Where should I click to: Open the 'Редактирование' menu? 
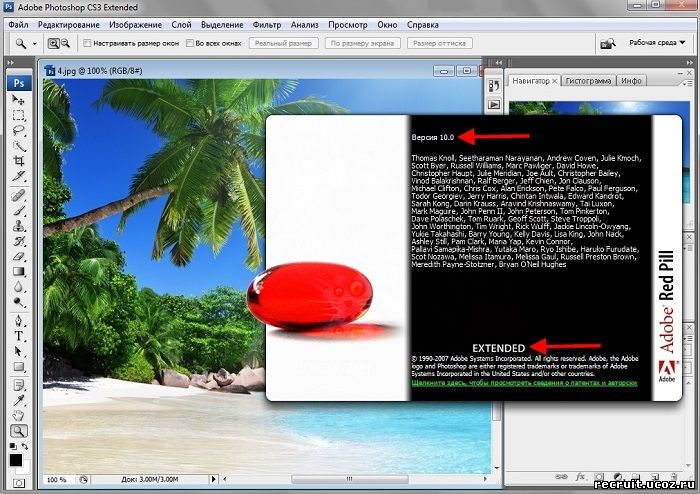point(69,25)
